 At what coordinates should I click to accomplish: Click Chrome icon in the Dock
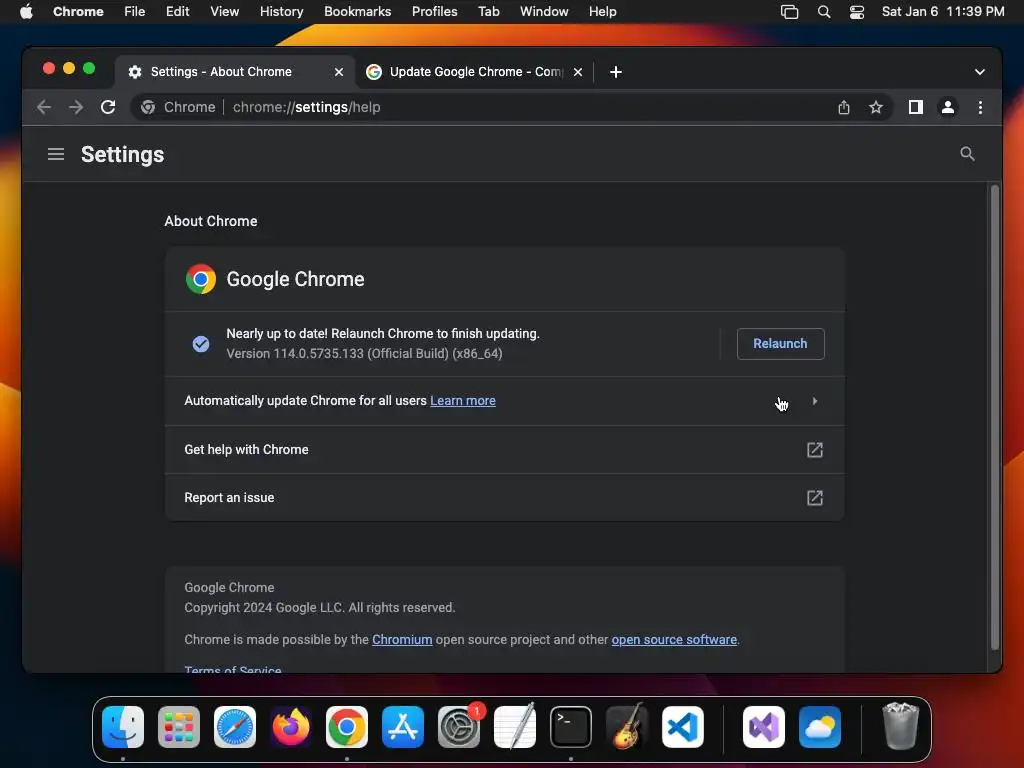click(x=347, y=727)
